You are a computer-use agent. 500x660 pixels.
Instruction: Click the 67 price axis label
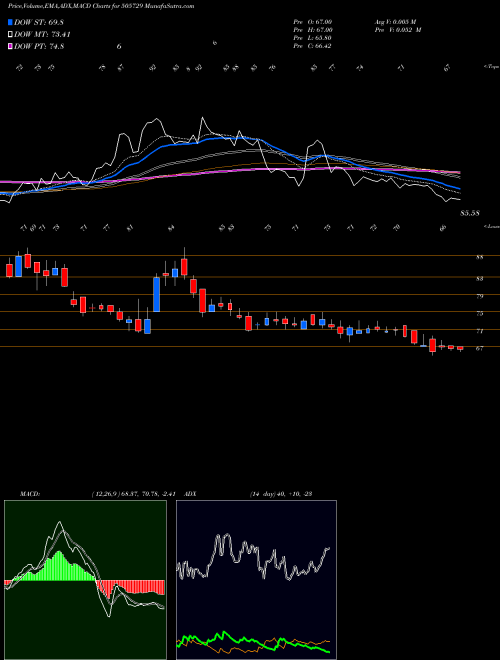click(479, 349)
